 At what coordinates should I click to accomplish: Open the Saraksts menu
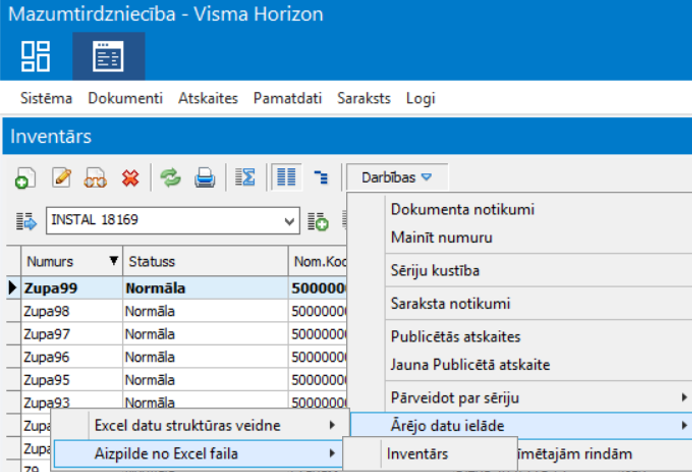click(363, 98)
